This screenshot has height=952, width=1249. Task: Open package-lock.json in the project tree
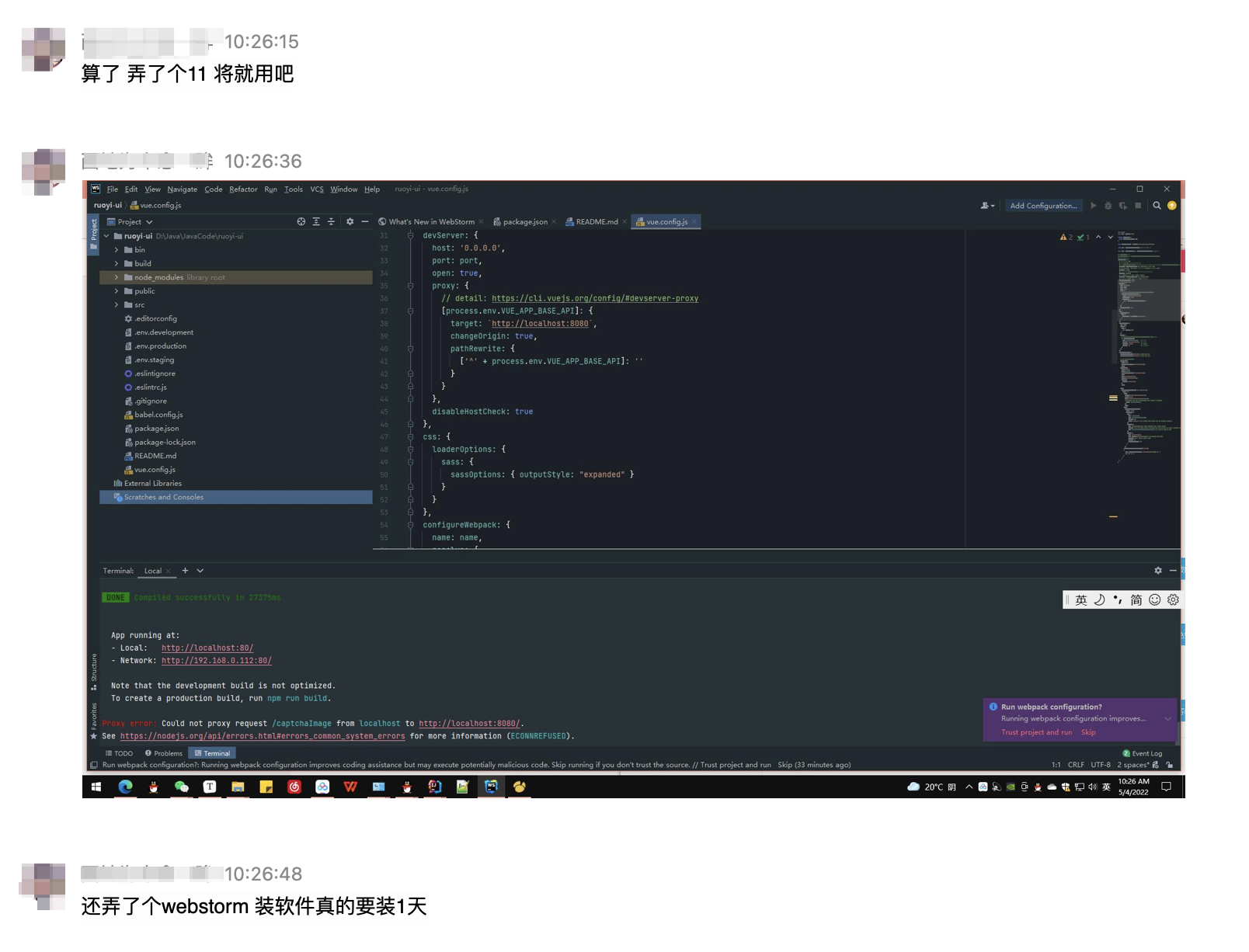click(165, 443)
